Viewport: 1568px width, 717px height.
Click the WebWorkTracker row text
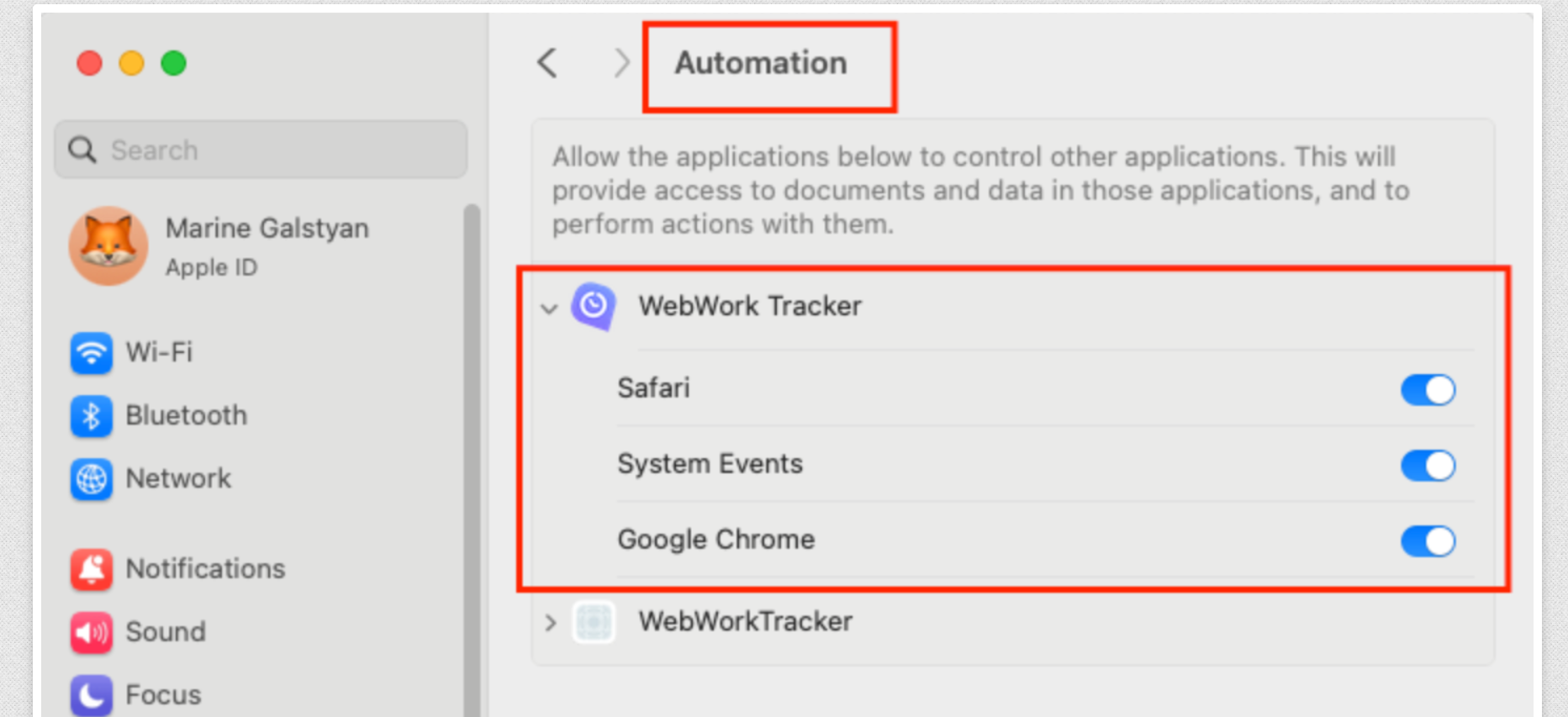click(745, 622)
